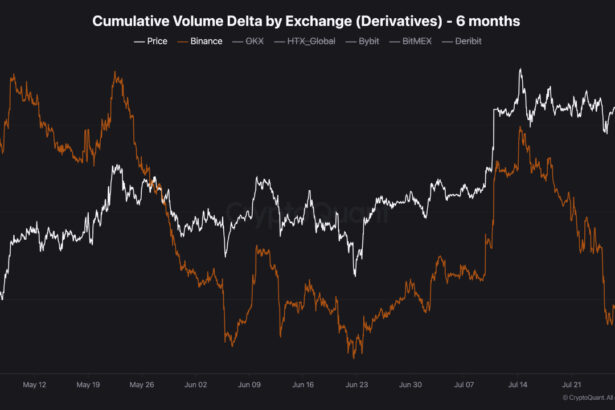Click the Jul 14 axis tick label
615x410 pixels.
point(518,382)
